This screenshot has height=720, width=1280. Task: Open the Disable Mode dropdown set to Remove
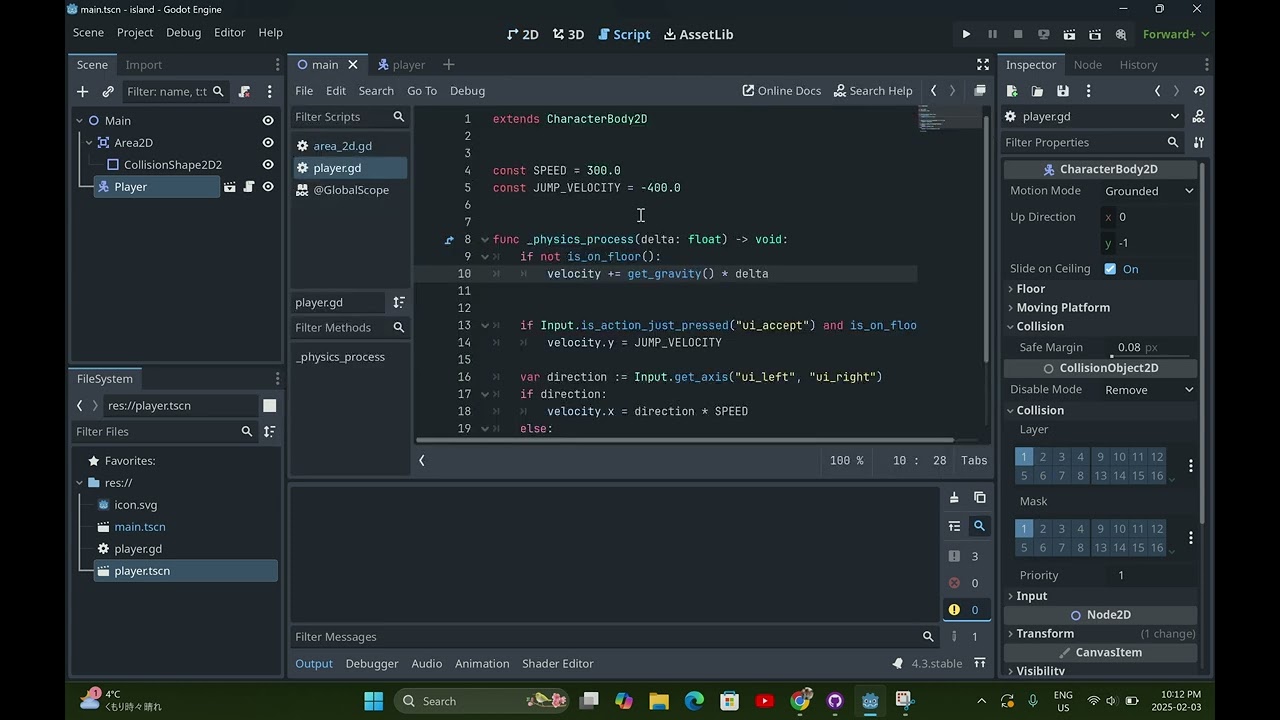pos(1149,390)
